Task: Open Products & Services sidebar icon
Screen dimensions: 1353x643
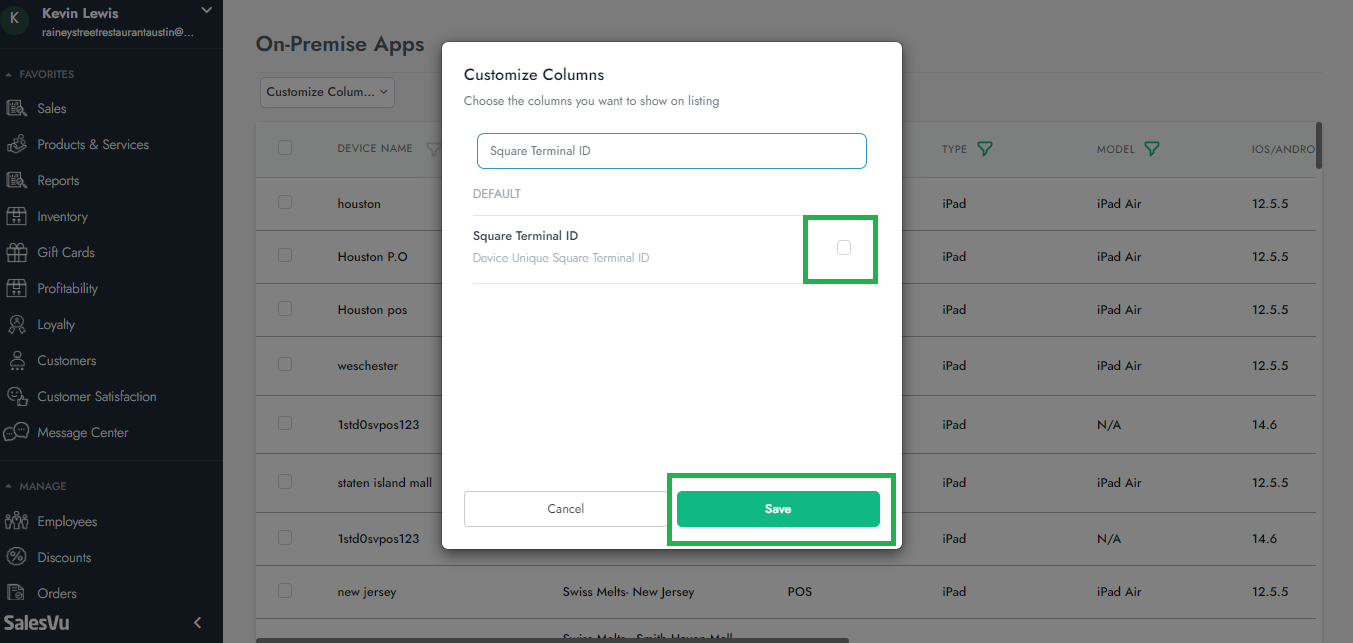Action: click(x=16, y=144)
